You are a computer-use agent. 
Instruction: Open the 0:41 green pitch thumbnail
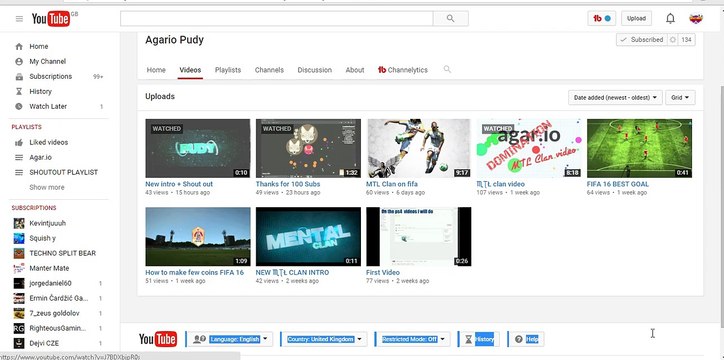click(640, 148)
